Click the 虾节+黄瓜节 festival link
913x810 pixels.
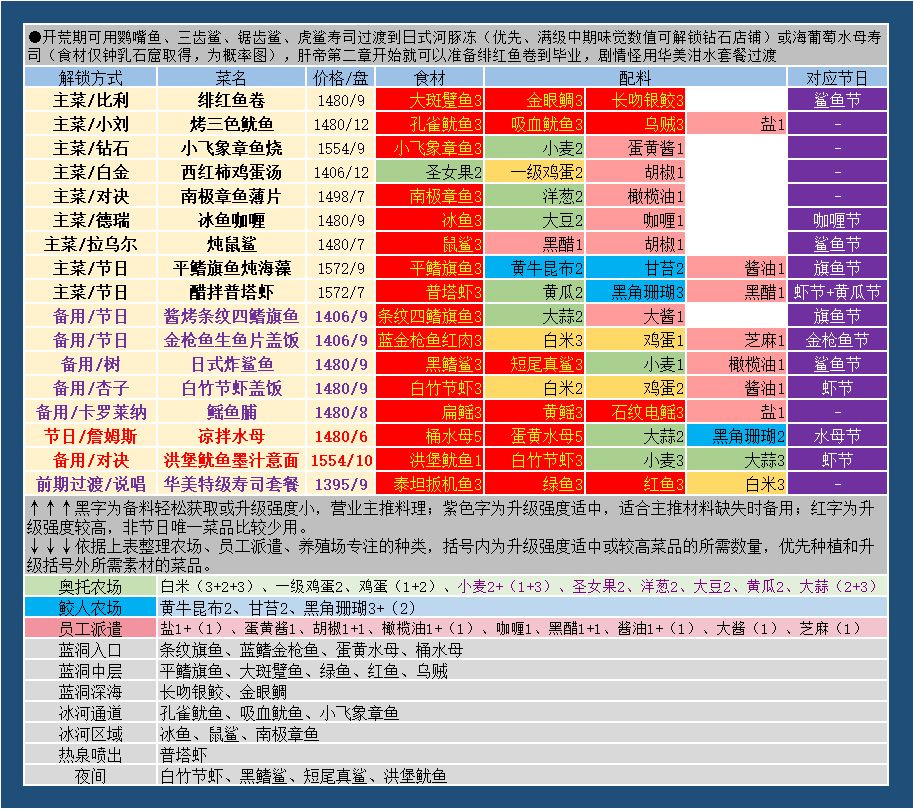click(837, 292)
